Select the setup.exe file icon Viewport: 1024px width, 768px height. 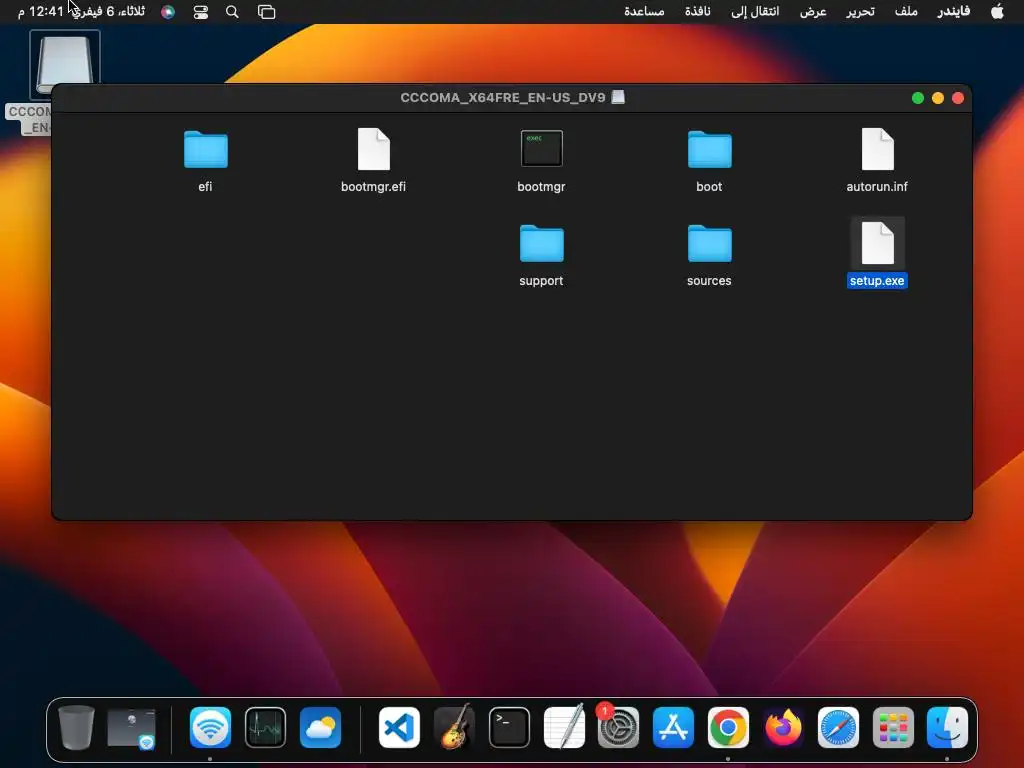877,243
